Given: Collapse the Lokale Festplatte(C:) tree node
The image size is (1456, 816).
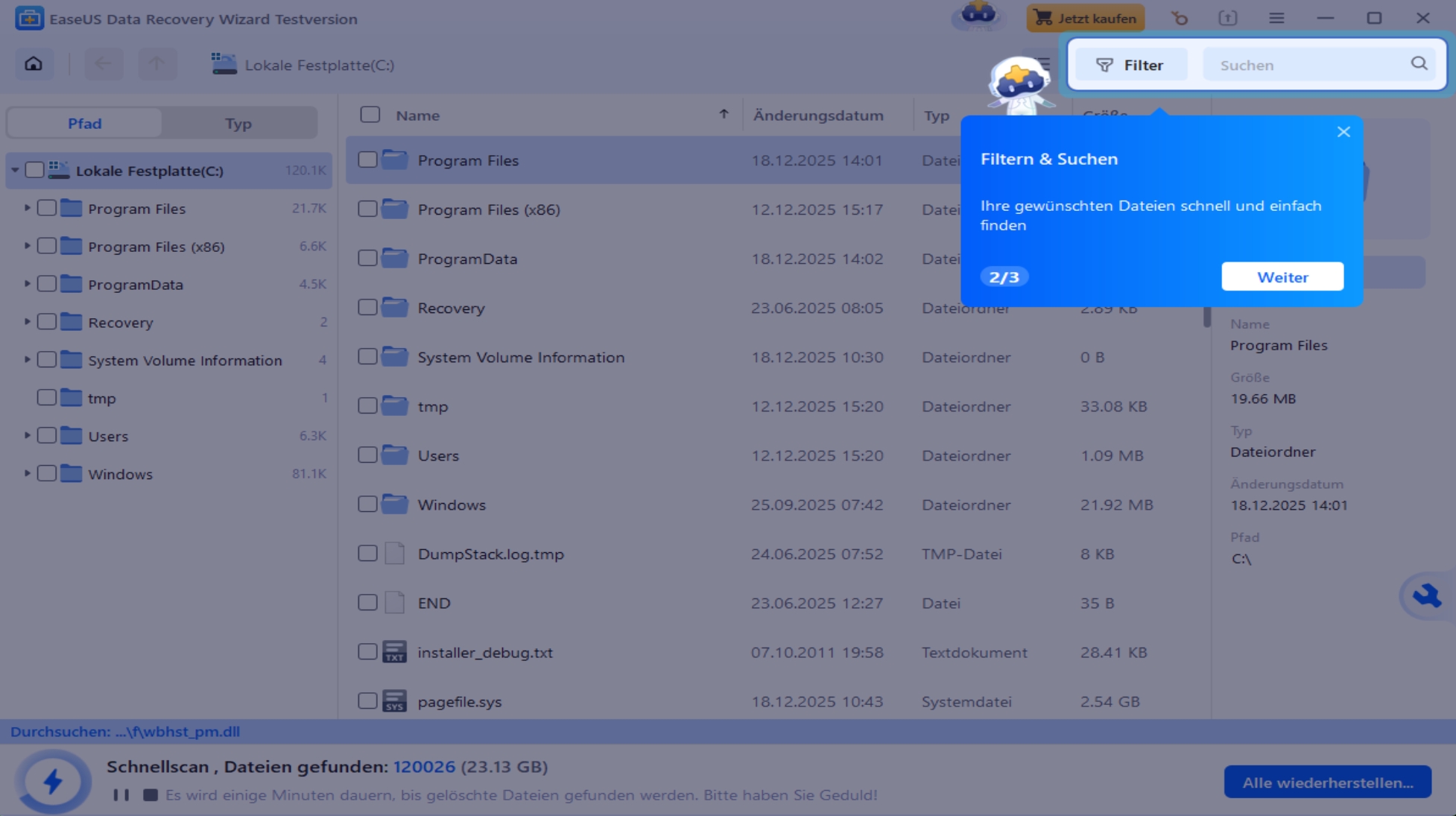Looking at the screenshot, I should pos(15,171).
